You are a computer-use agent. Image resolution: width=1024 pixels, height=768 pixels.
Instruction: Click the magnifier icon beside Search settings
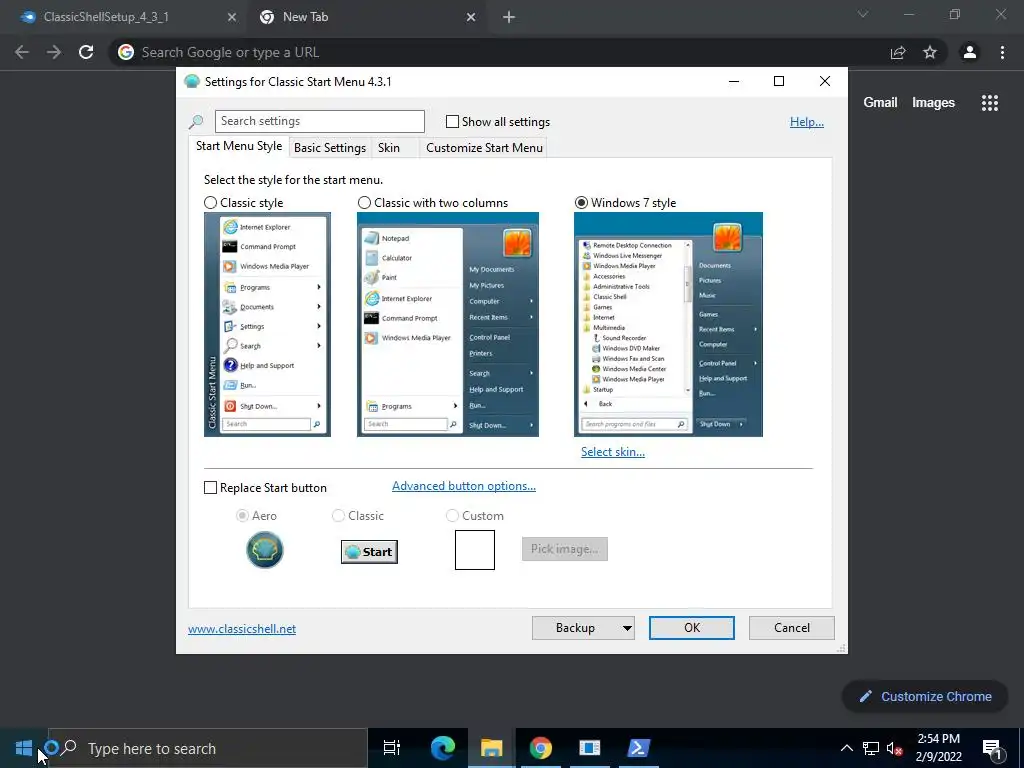pos(196,121)
